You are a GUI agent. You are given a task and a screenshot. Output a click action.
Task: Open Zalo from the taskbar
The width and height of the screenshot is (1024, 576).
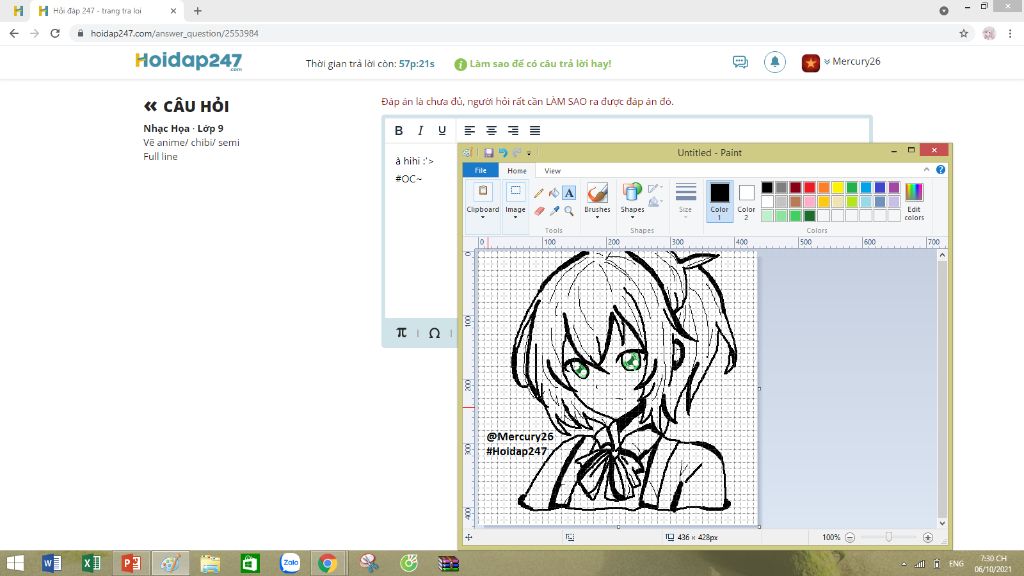290,563
